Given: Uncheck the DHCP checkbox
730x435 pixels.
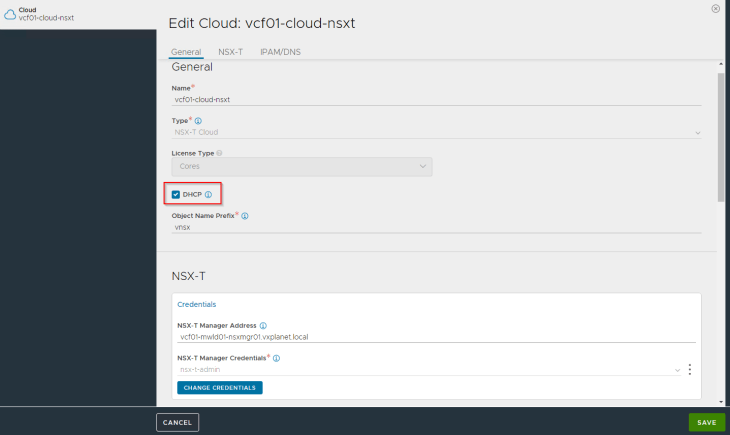Looking at the screenshot, I should click(x=176, y=195).
